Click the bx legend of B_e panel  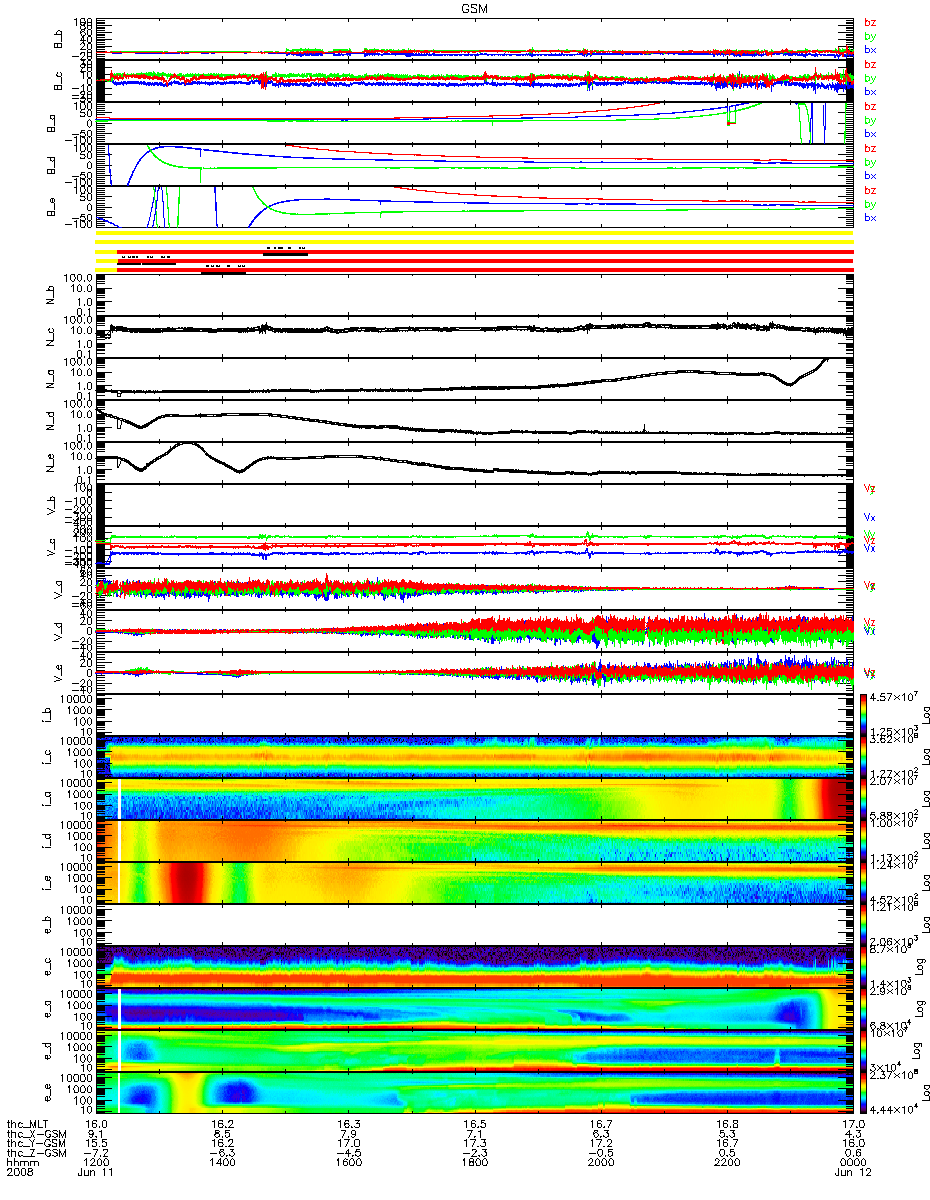coord(870,218)
